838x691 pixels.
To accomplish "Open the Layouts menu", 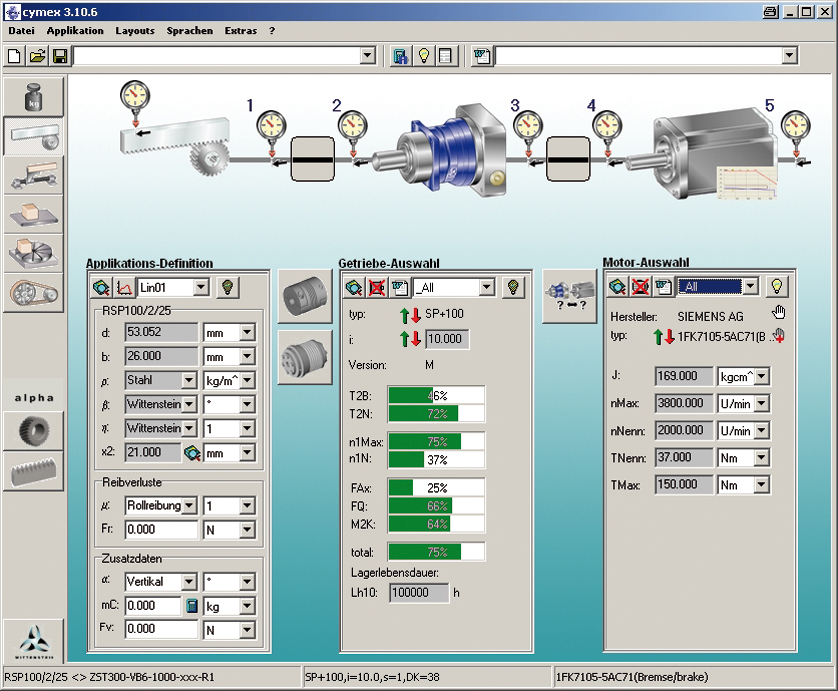I will coord(135,30).
